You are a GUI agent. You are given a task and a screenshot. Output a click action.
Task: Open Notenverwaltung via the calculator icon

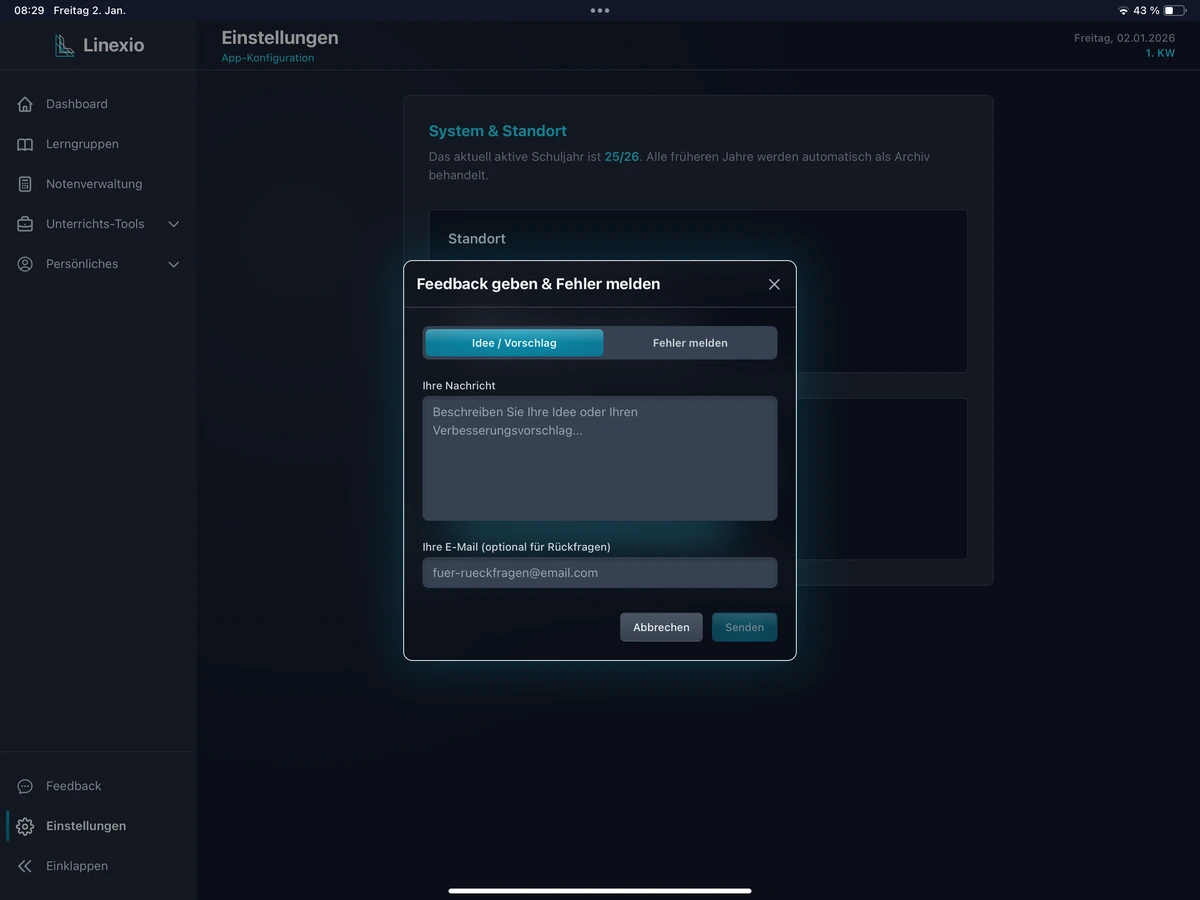pyautogui.click(x=25, y=183)
